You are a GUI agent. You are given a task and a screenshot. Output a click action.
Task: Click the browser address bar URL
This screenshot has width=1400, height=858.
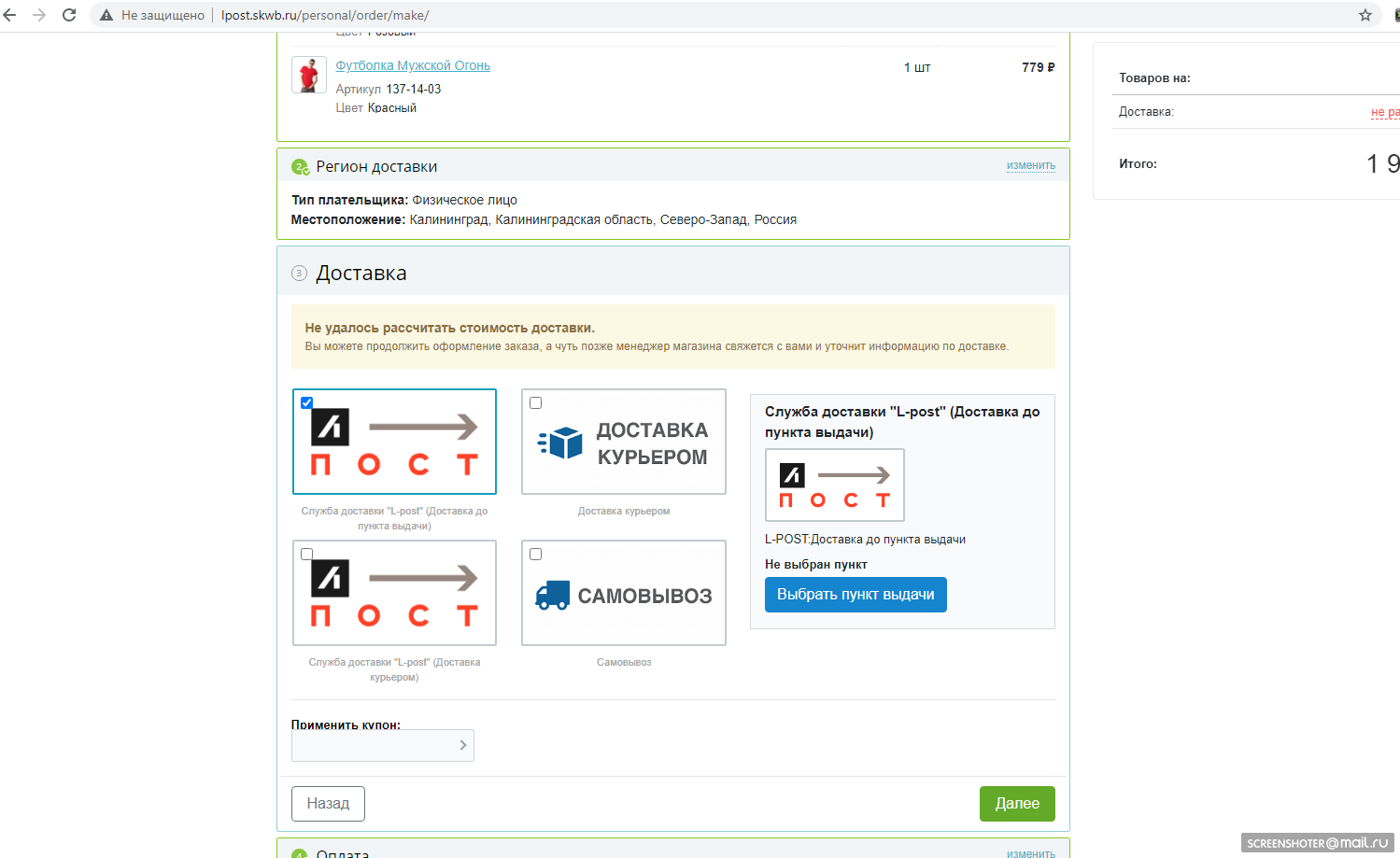[x=325, y=15]
